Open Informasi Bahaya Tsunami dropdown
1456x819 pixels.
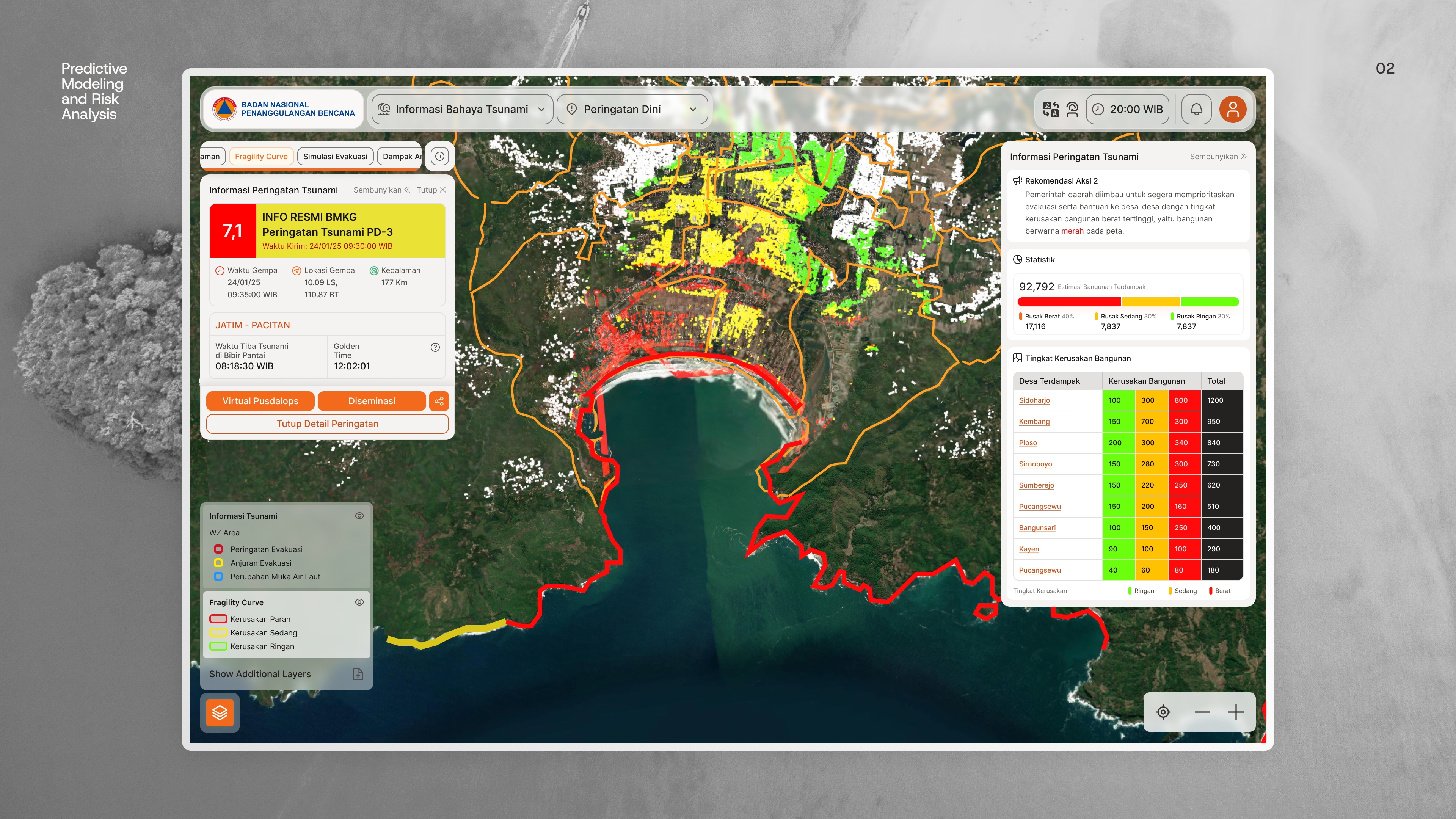(x=462, y=109)
